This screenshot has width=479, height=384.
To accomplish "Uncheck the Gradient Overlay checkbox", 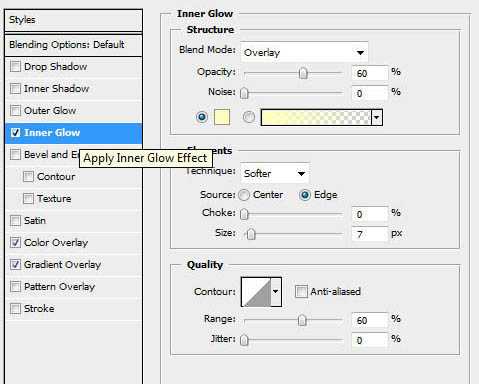I will tap(15, 264).
